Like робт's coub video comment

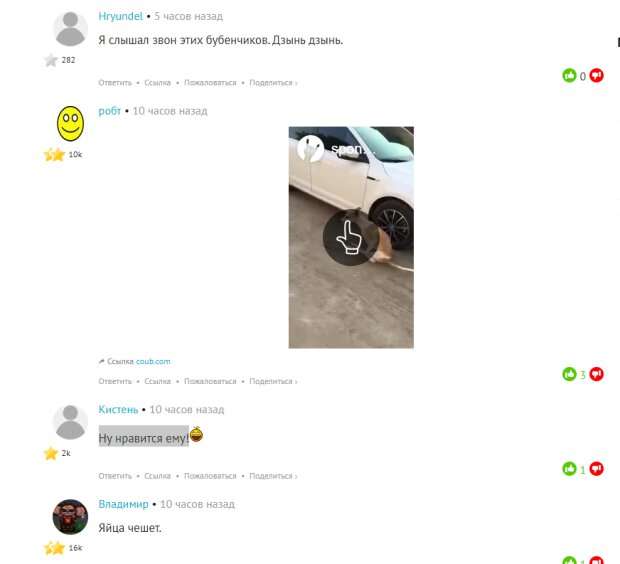pos(569,374)
